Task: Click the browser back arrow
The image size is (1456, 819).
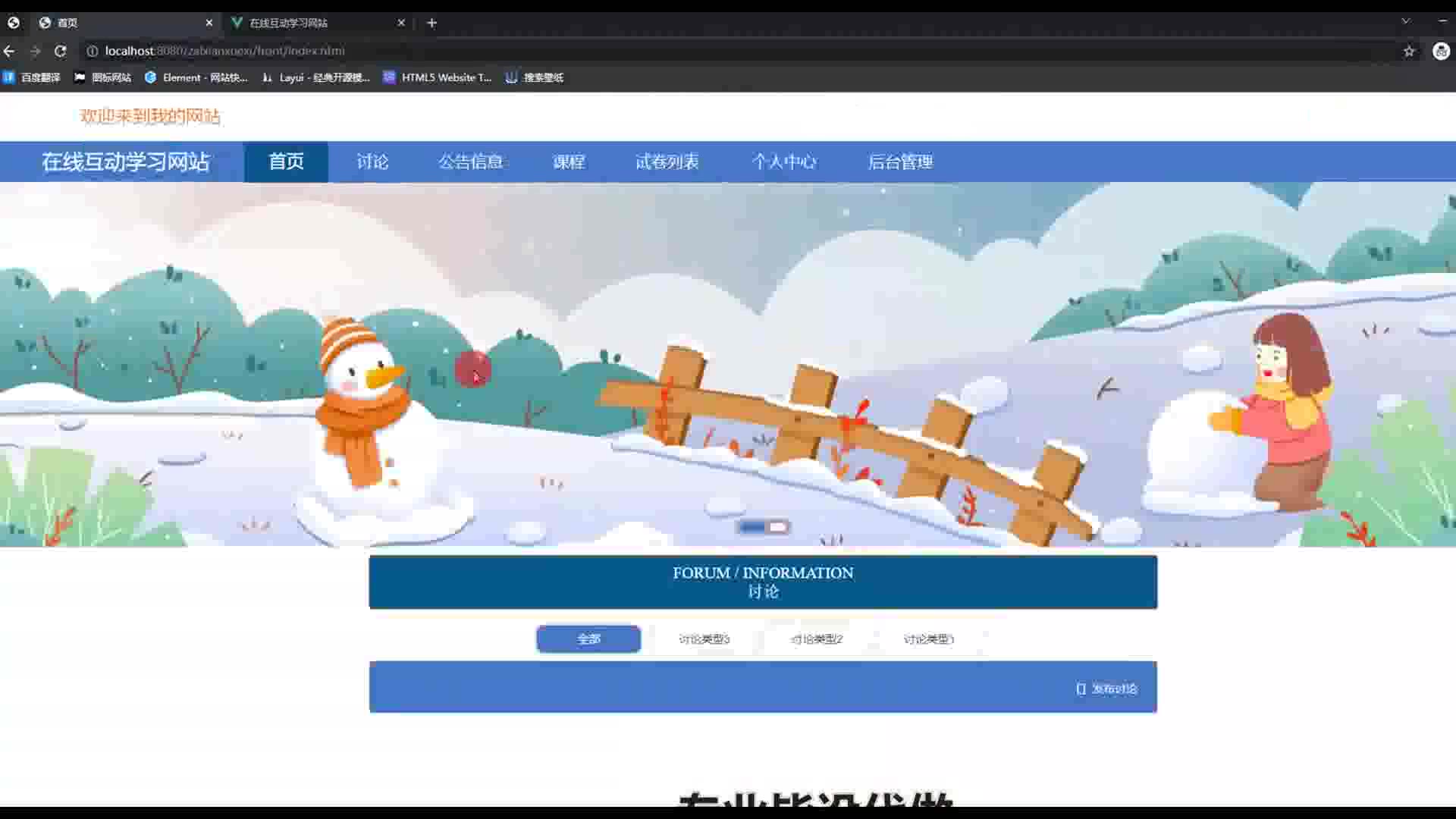Action: click(9, 51)
